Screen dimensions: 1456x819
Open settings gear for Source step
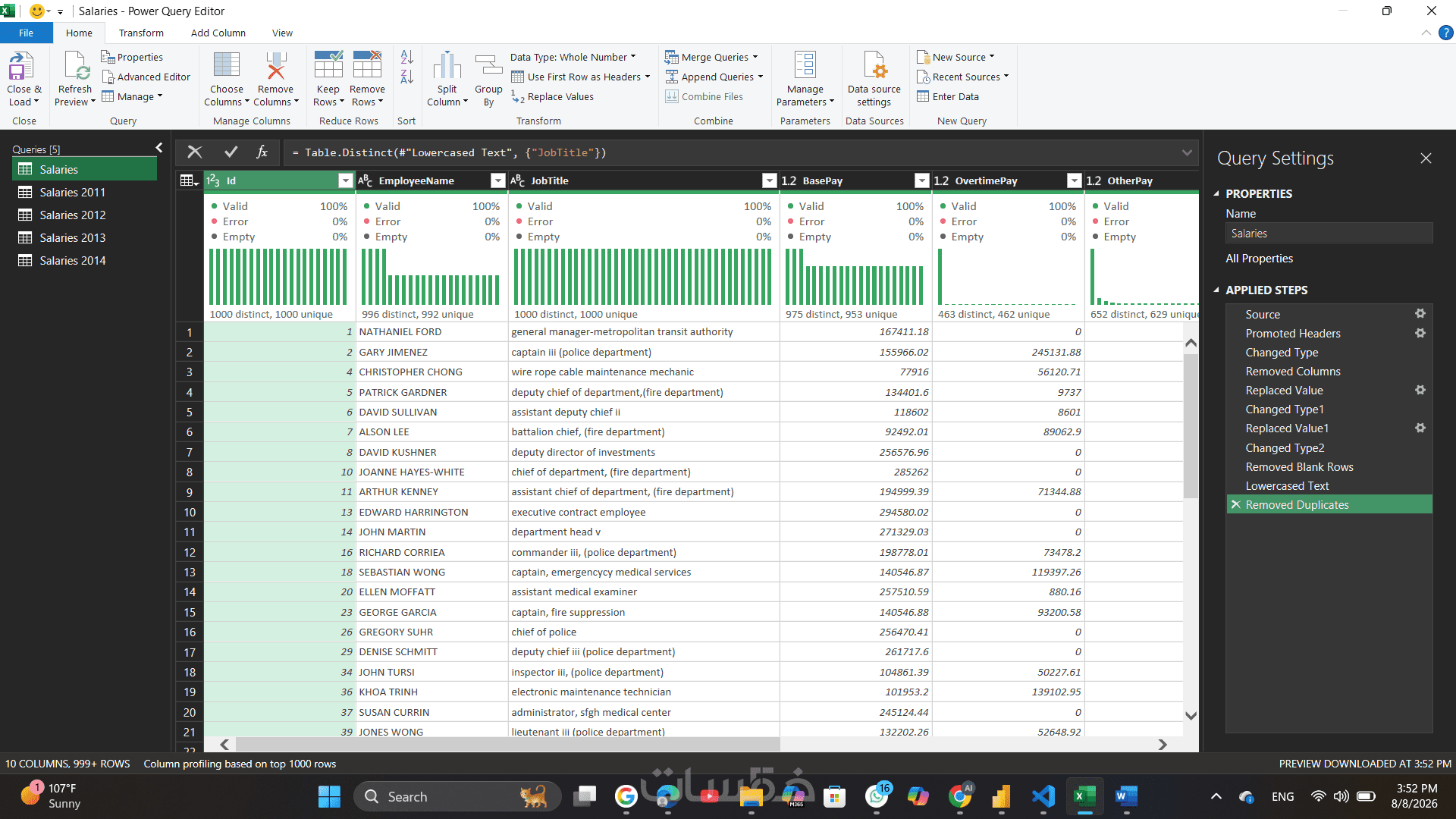point(1420,314)
